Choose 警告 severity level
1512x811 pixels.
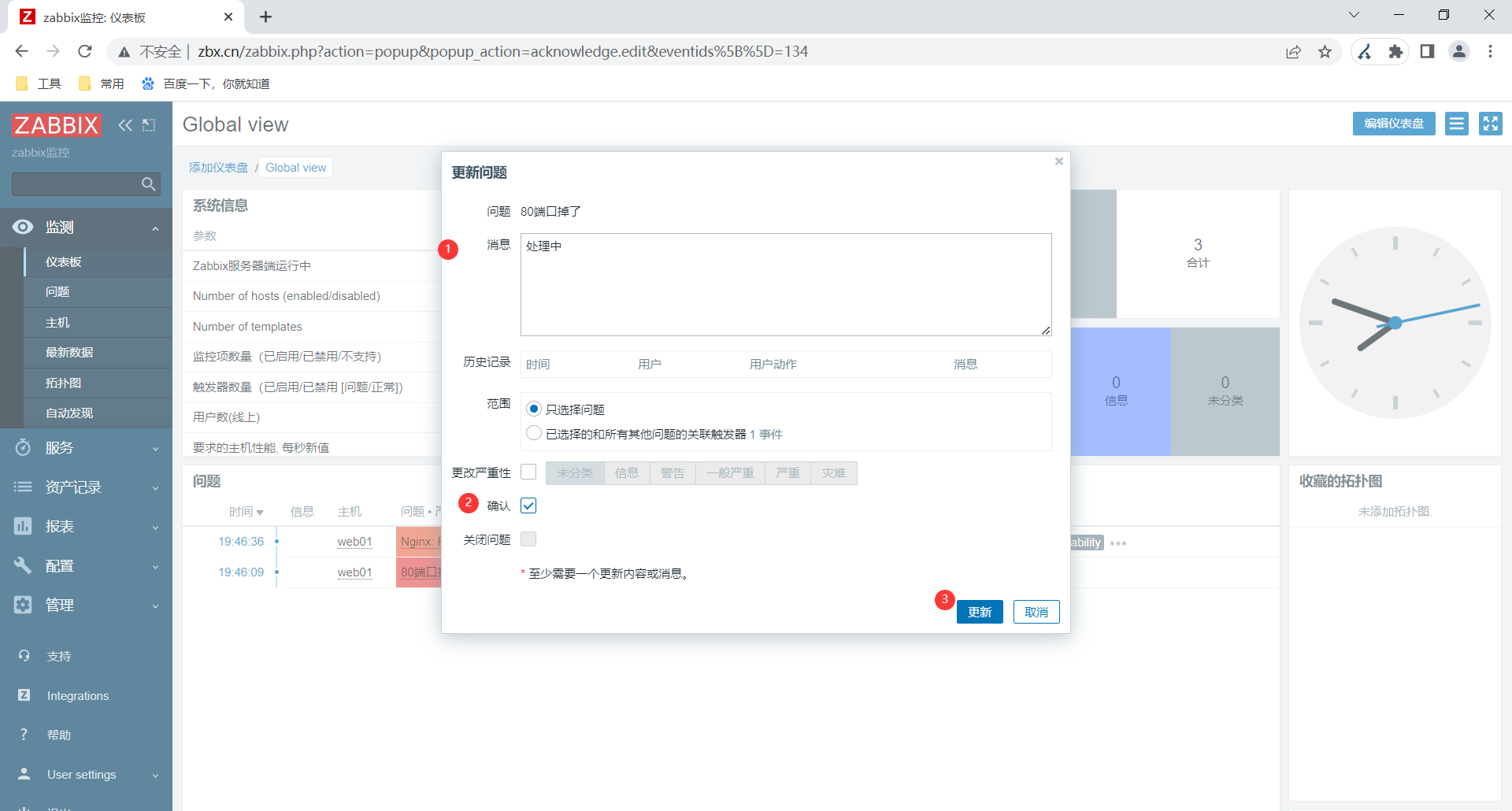[x=673, y=472]
